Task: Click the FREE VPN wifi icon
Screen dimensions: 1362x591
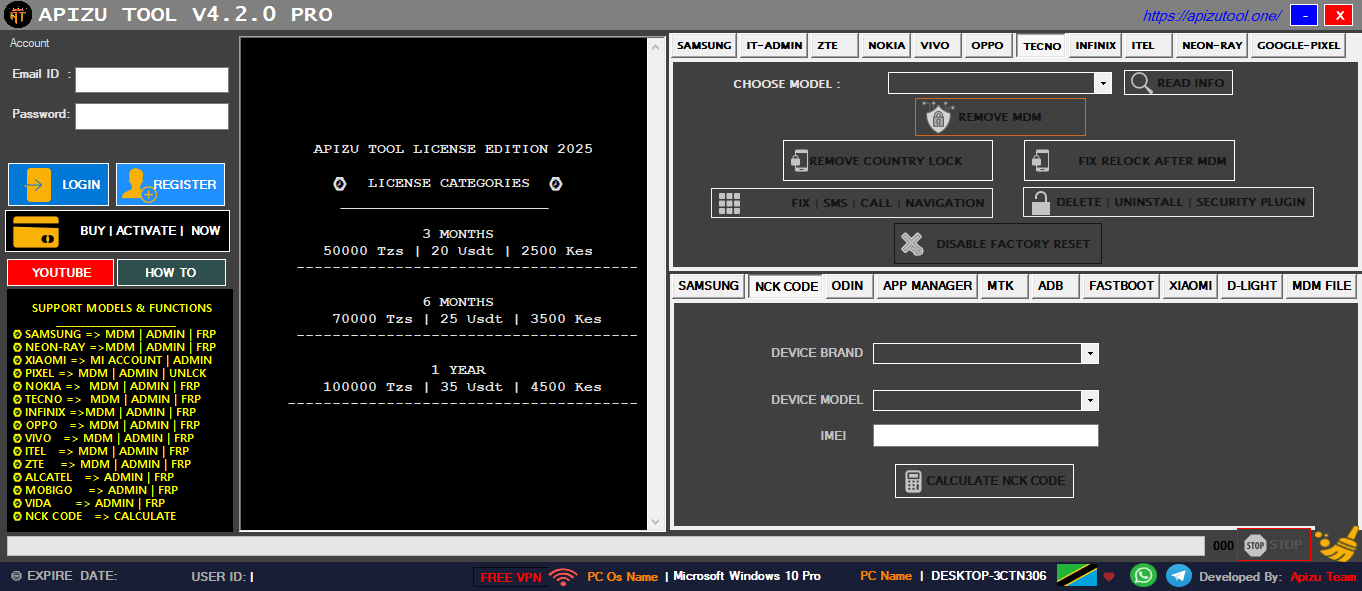Action: click(x=562, y=575)
